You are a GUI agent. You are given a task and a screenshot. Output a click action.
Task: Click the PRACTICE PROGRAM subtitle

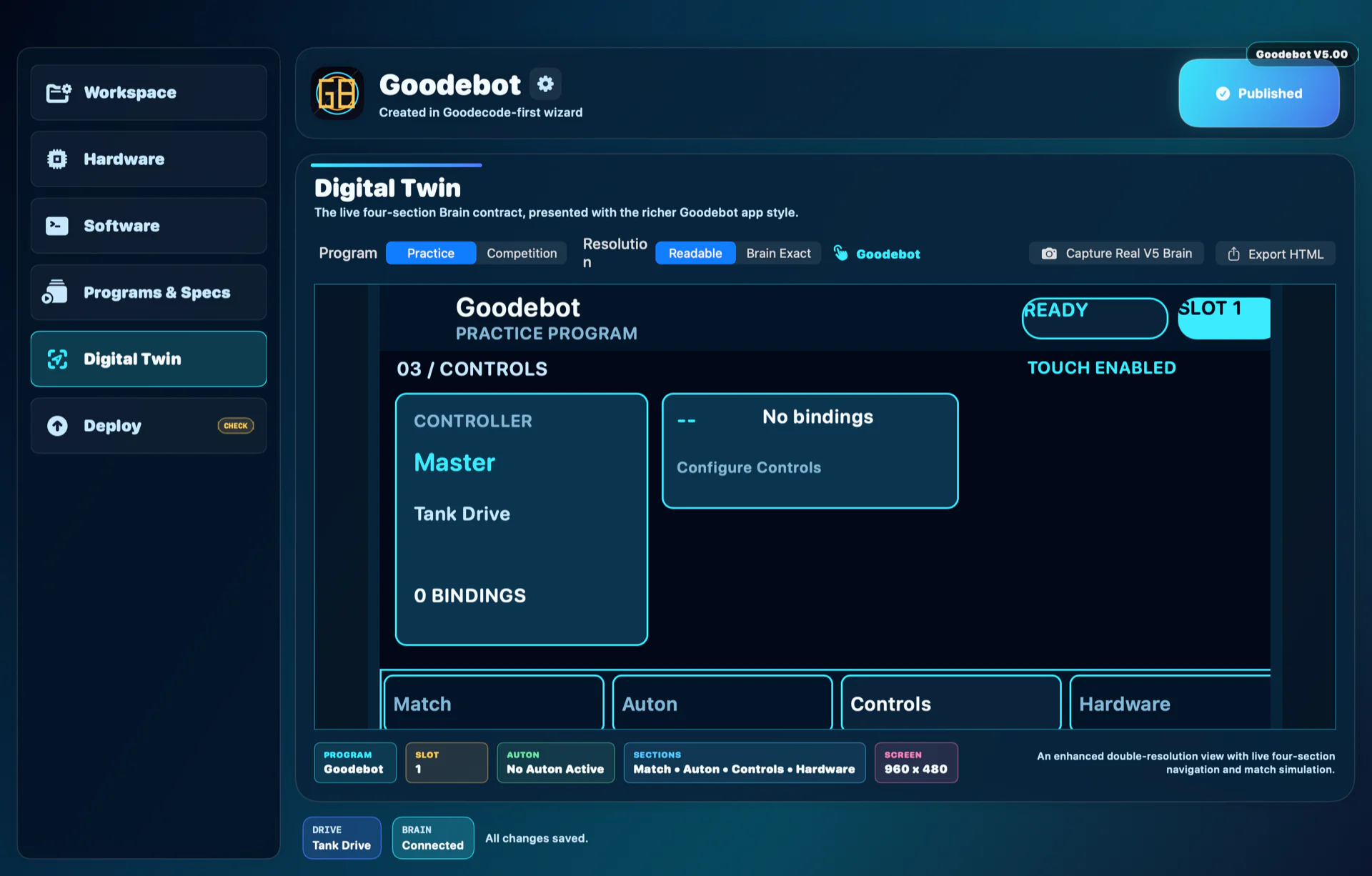(x=547, y=334)
